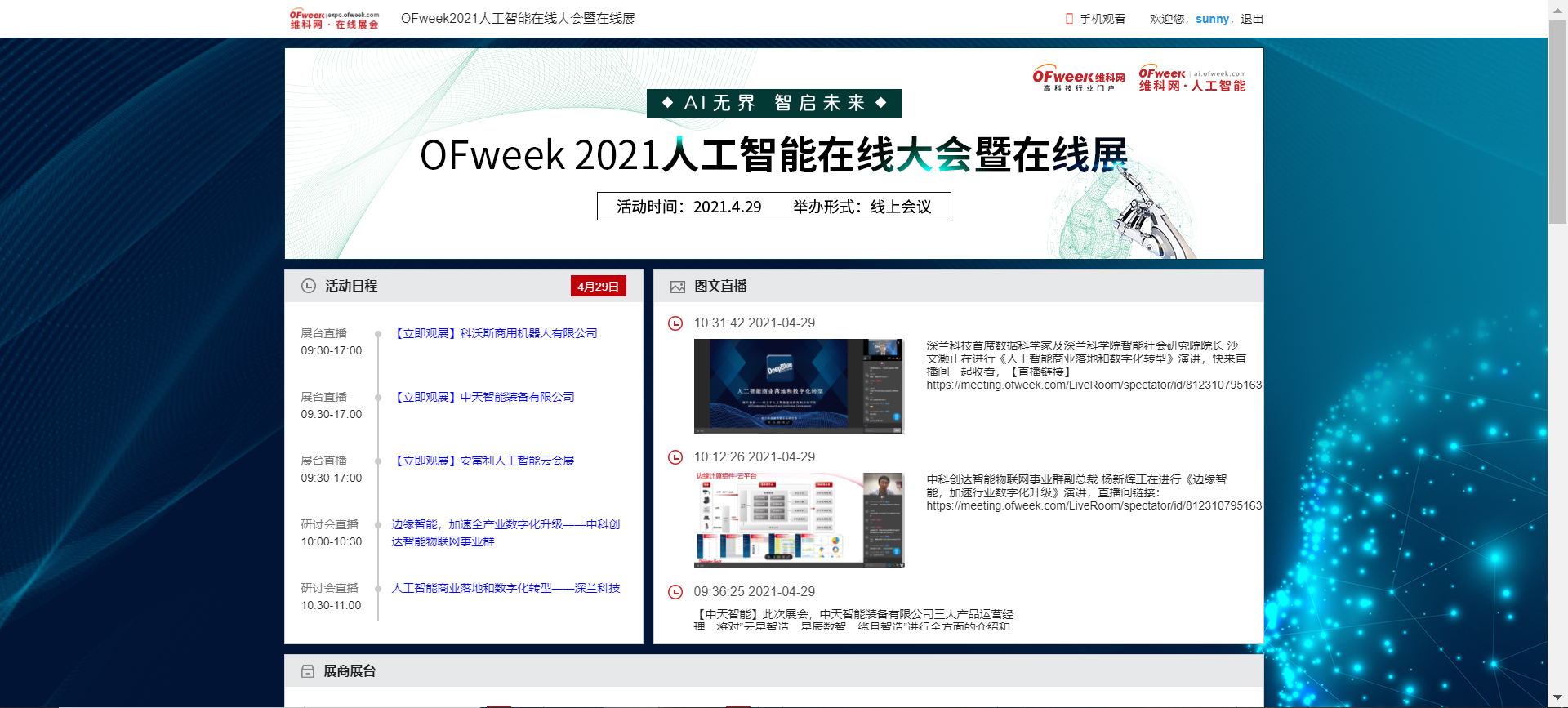This screenshot has width=1568, height=708.
Task: Click the clock icon beside 活动日程
Action: [309, 286]
